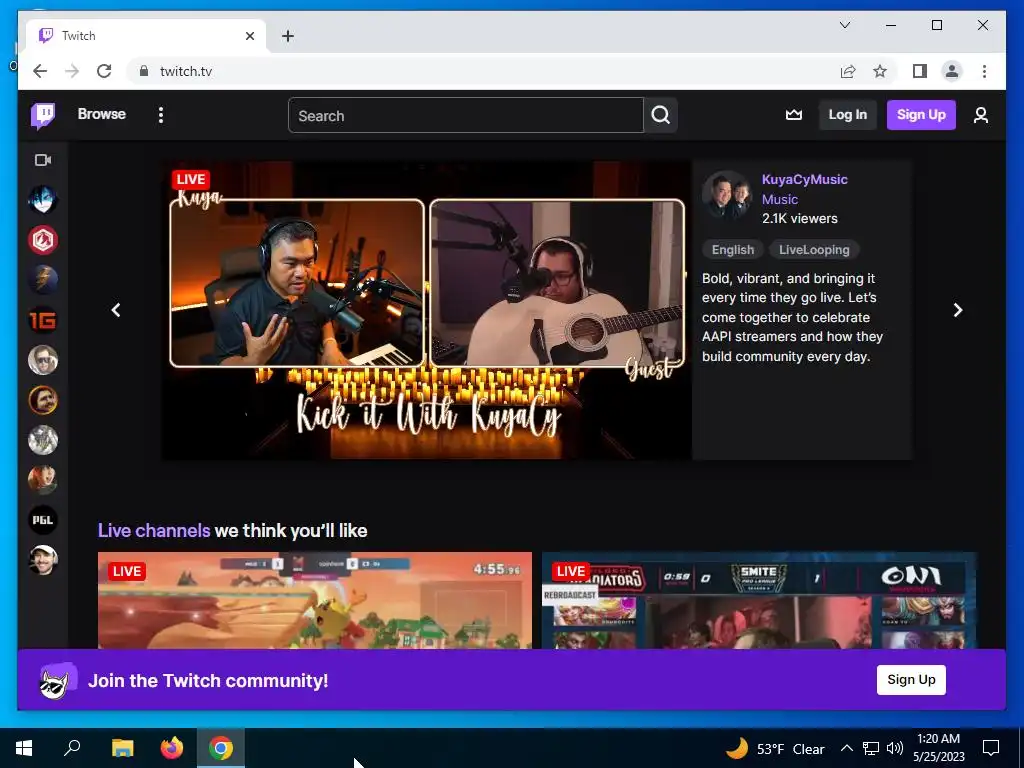This screenshot has width=1024, height=768.
Task: Select the English tag
Action: click(733, 250)
